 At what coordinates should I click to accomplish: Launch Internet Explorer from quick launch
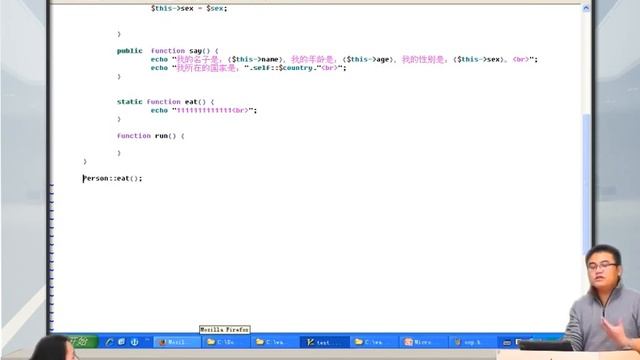pos(109,342)
